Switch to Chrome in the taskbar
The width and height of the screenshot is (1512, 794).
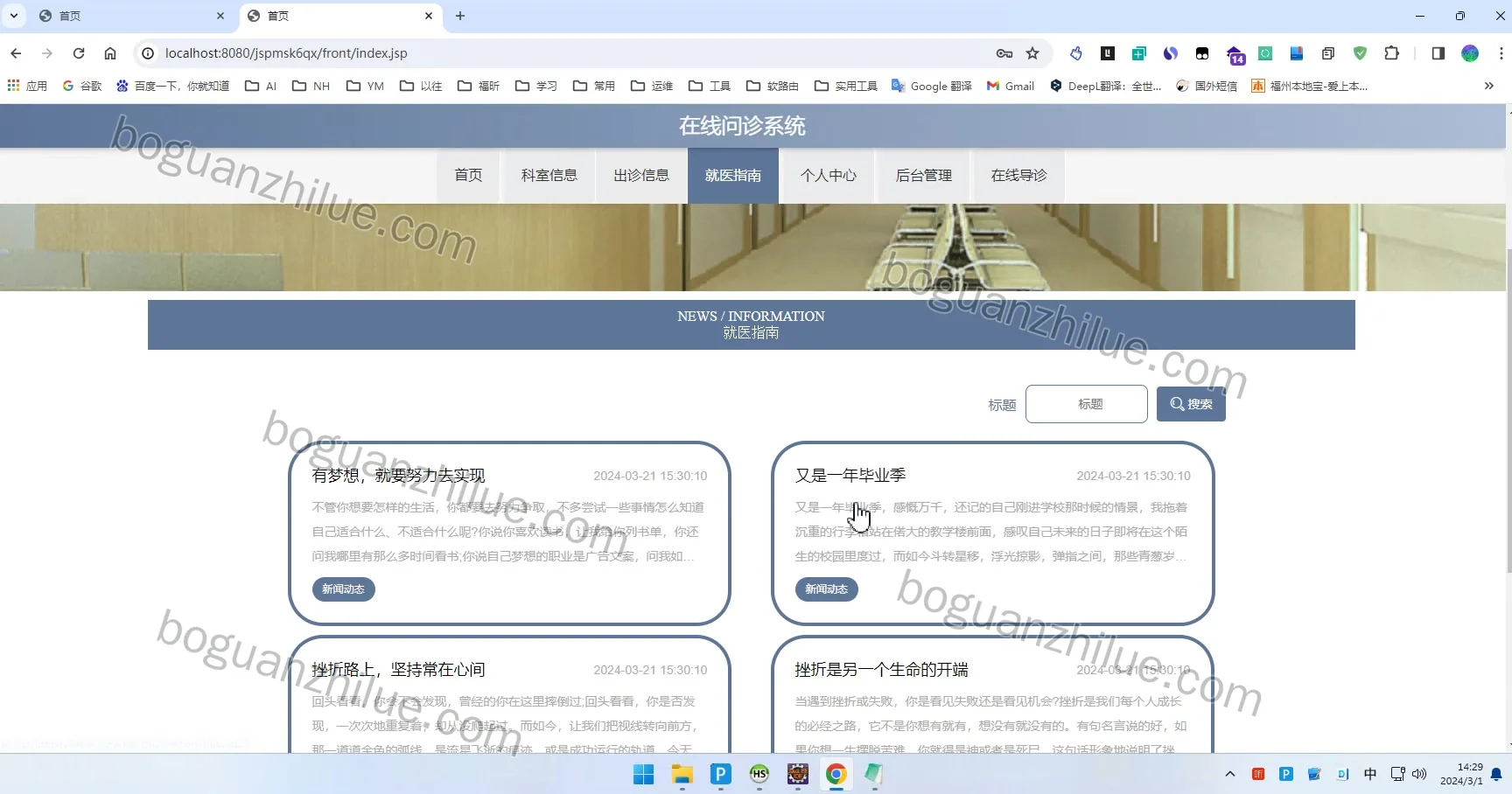(x=836, y=774)
